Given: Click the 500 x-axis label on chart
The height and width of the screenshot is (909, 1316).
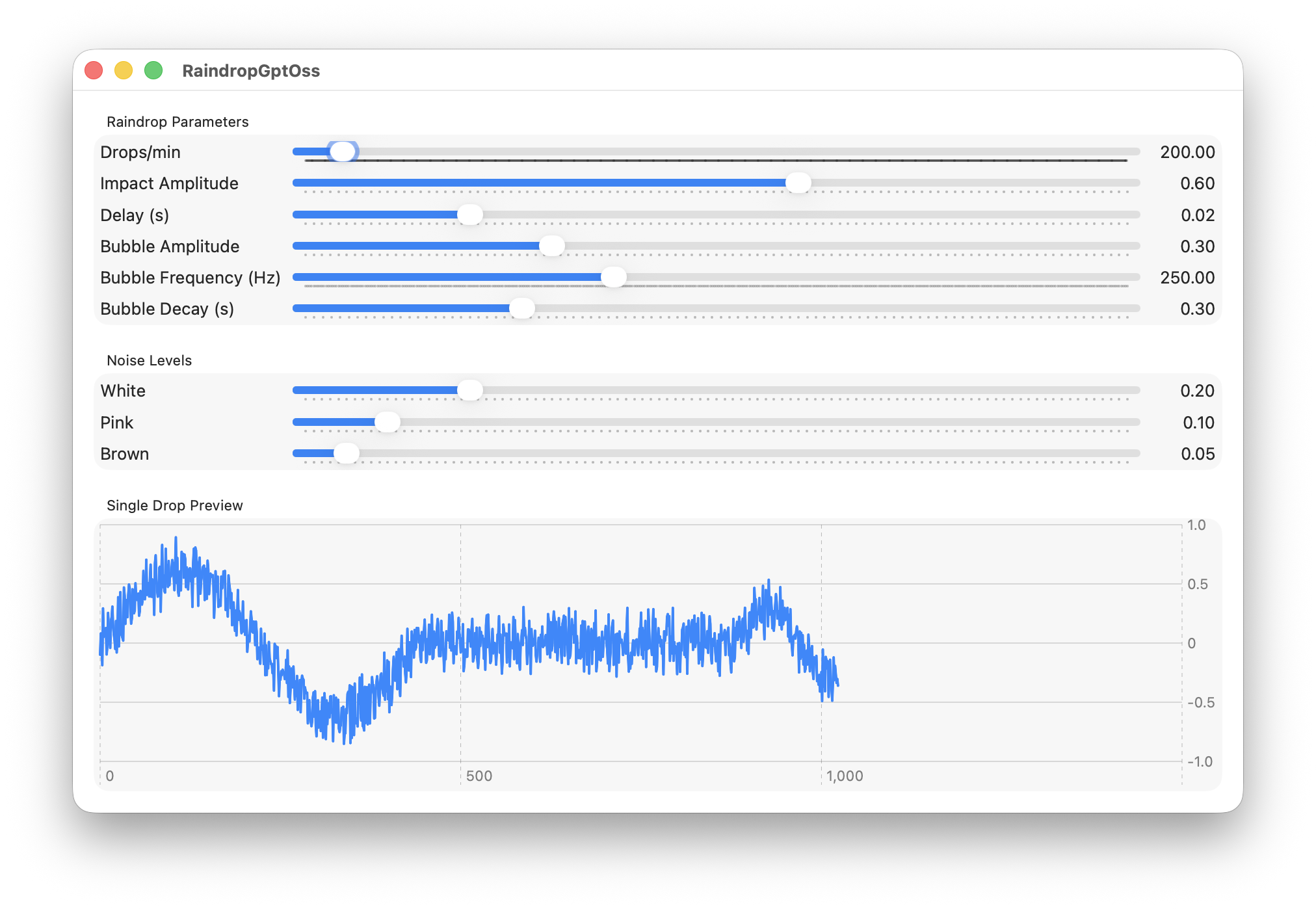Looking at the screenshot, I should [479, 776].
